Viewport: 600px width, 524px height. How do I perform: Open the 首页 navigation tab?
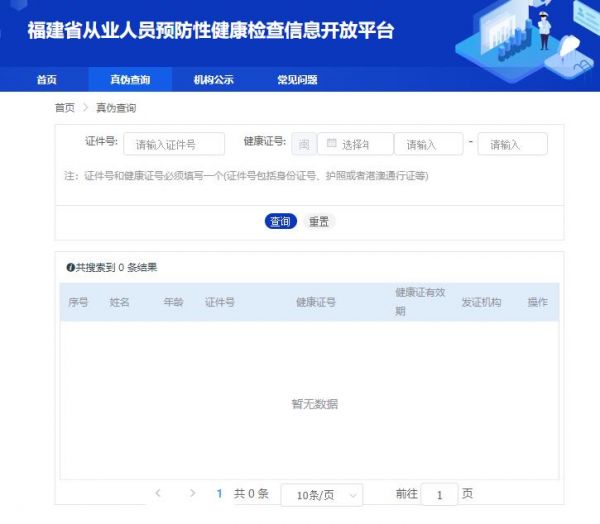tap(47, 80)
